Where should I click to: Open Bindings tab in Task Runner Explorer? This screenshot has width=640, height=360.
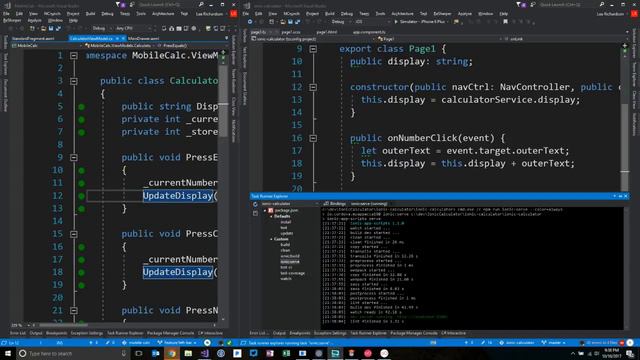pos(335,203)
